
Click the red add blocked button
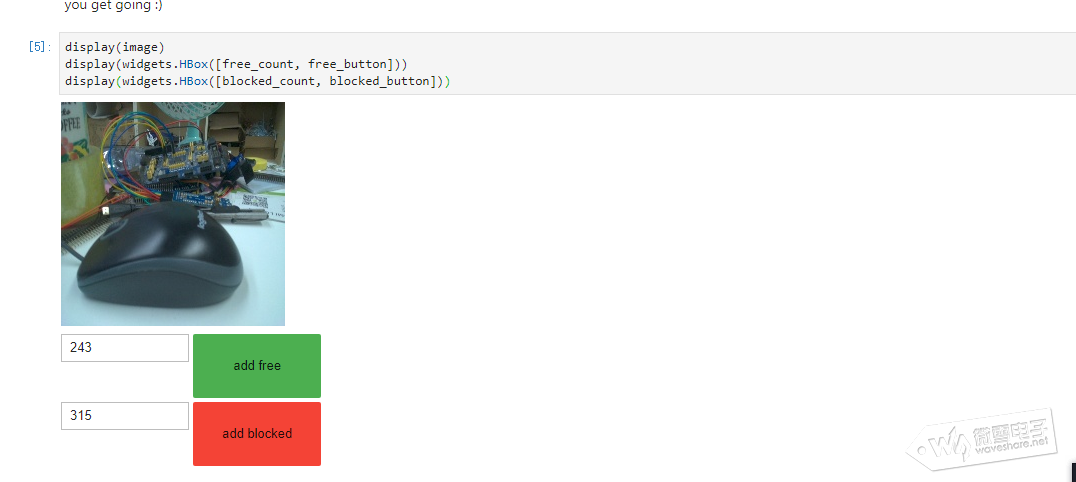[x=257, y=434]
